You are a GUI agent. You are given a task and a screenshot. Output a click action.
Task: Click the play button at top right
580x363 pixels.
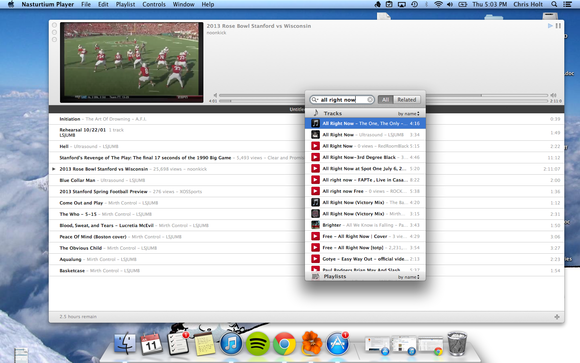click(550, 26)
